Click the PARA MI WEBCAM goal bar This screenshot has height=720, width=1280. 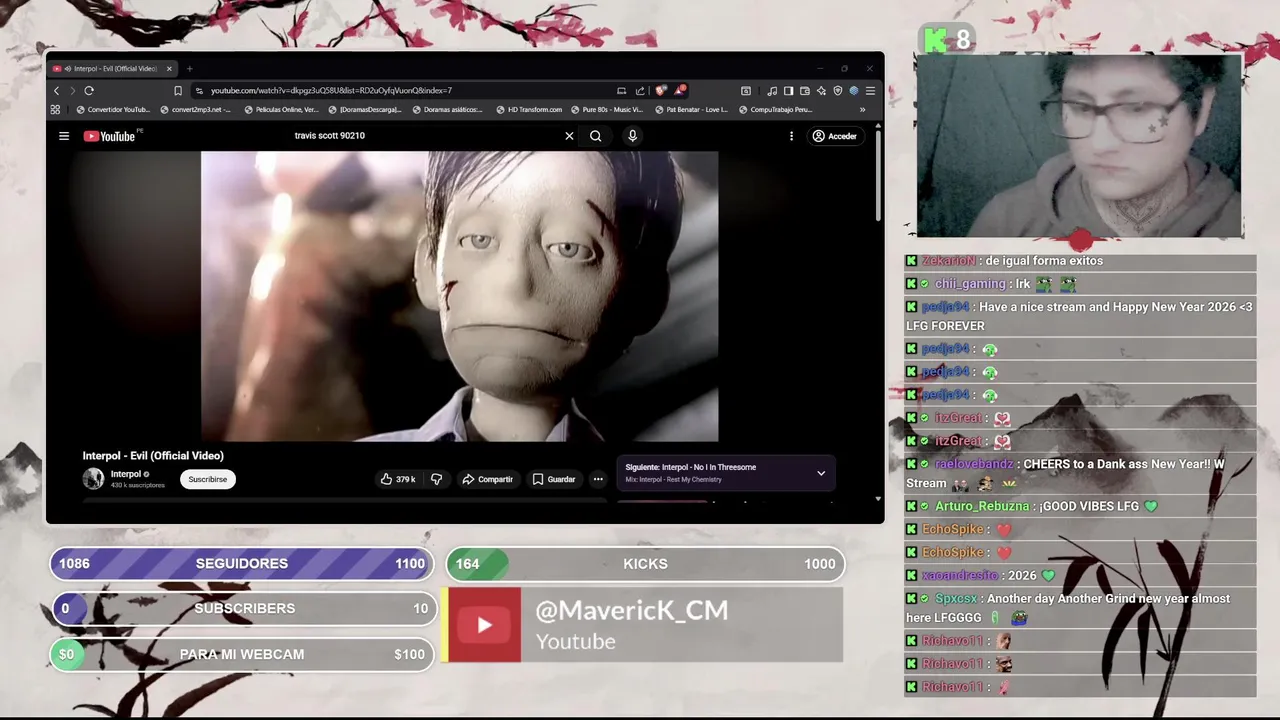tap(242, 654)
